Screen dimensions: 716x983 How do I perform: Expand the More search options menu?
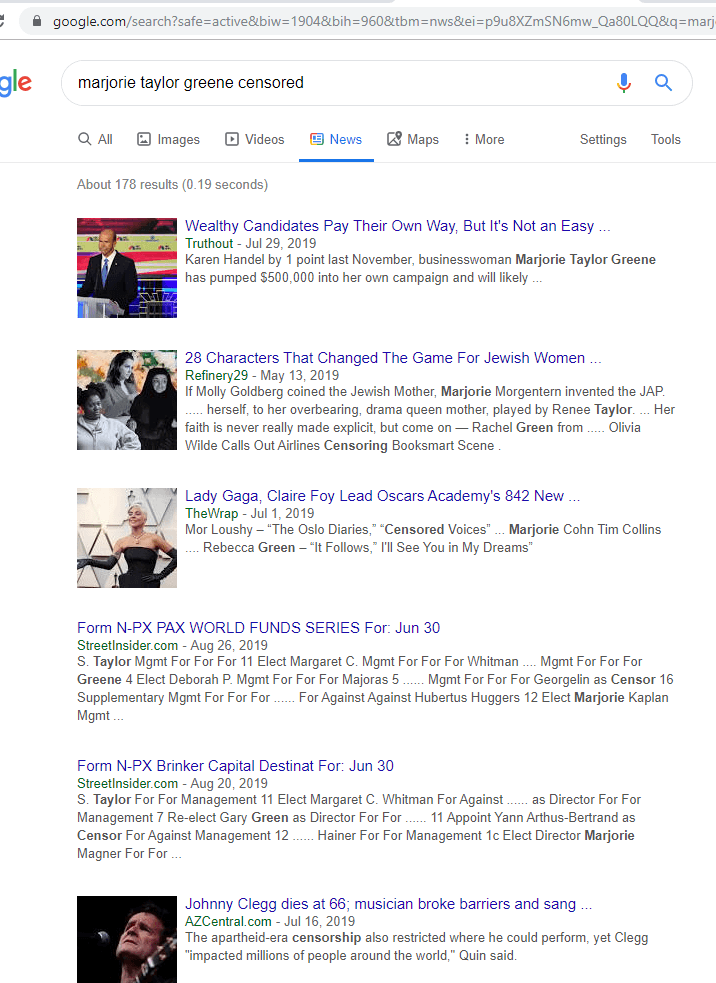tap(483, 140)
